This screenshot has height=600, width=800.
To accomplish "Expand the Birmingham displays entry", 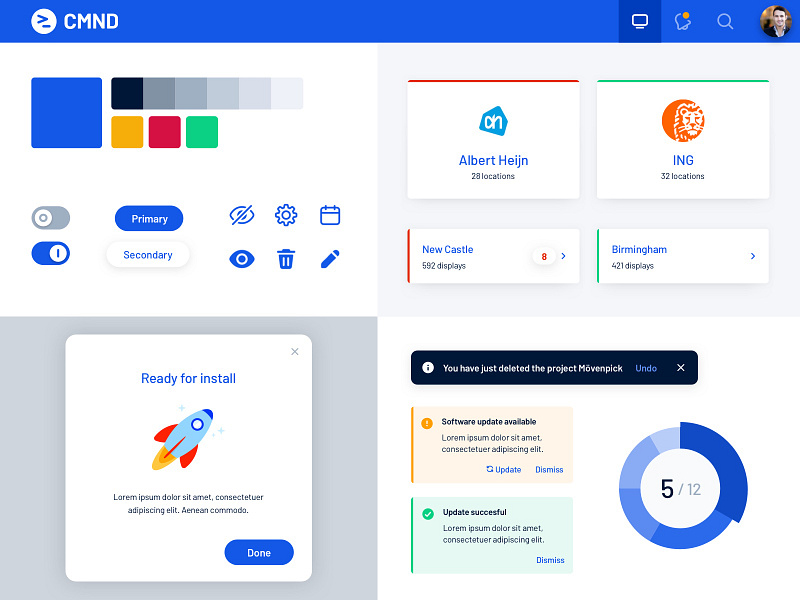I will click(x=753, y=256).
